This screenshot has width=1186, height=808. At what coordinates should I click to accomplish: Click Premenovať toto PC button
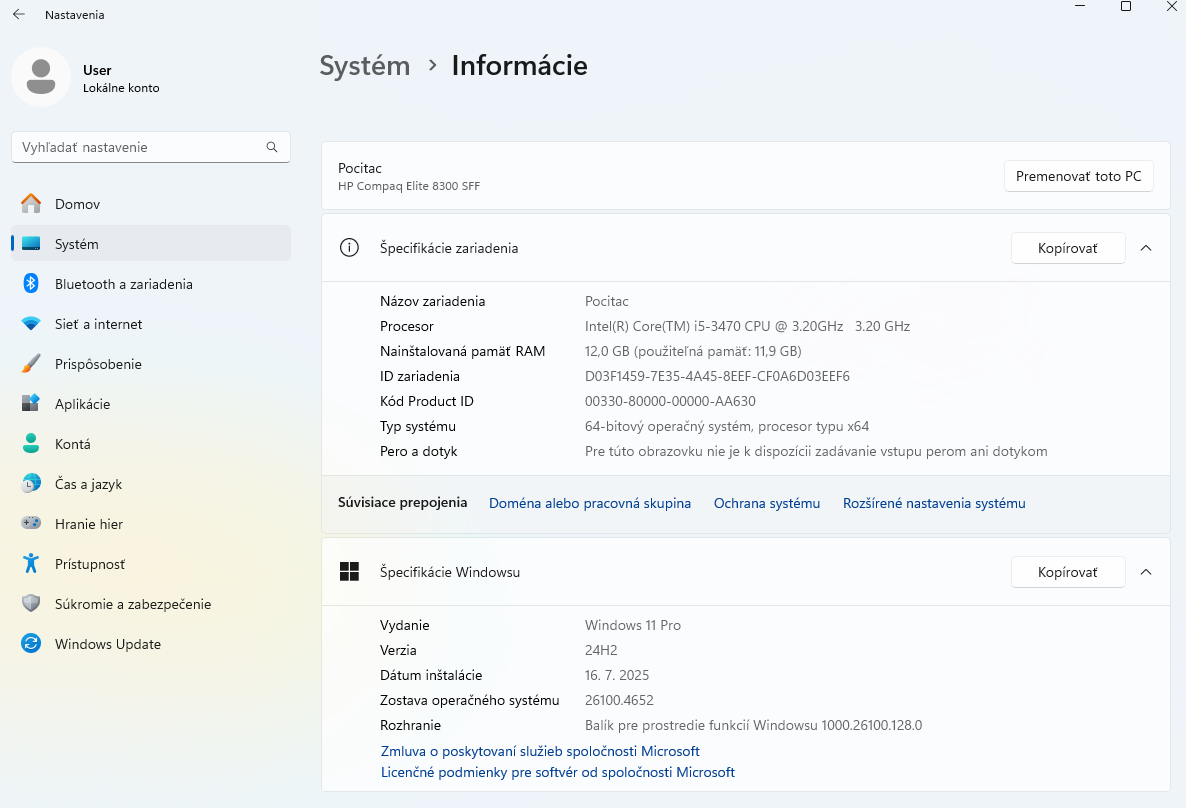pos(1078,176)
